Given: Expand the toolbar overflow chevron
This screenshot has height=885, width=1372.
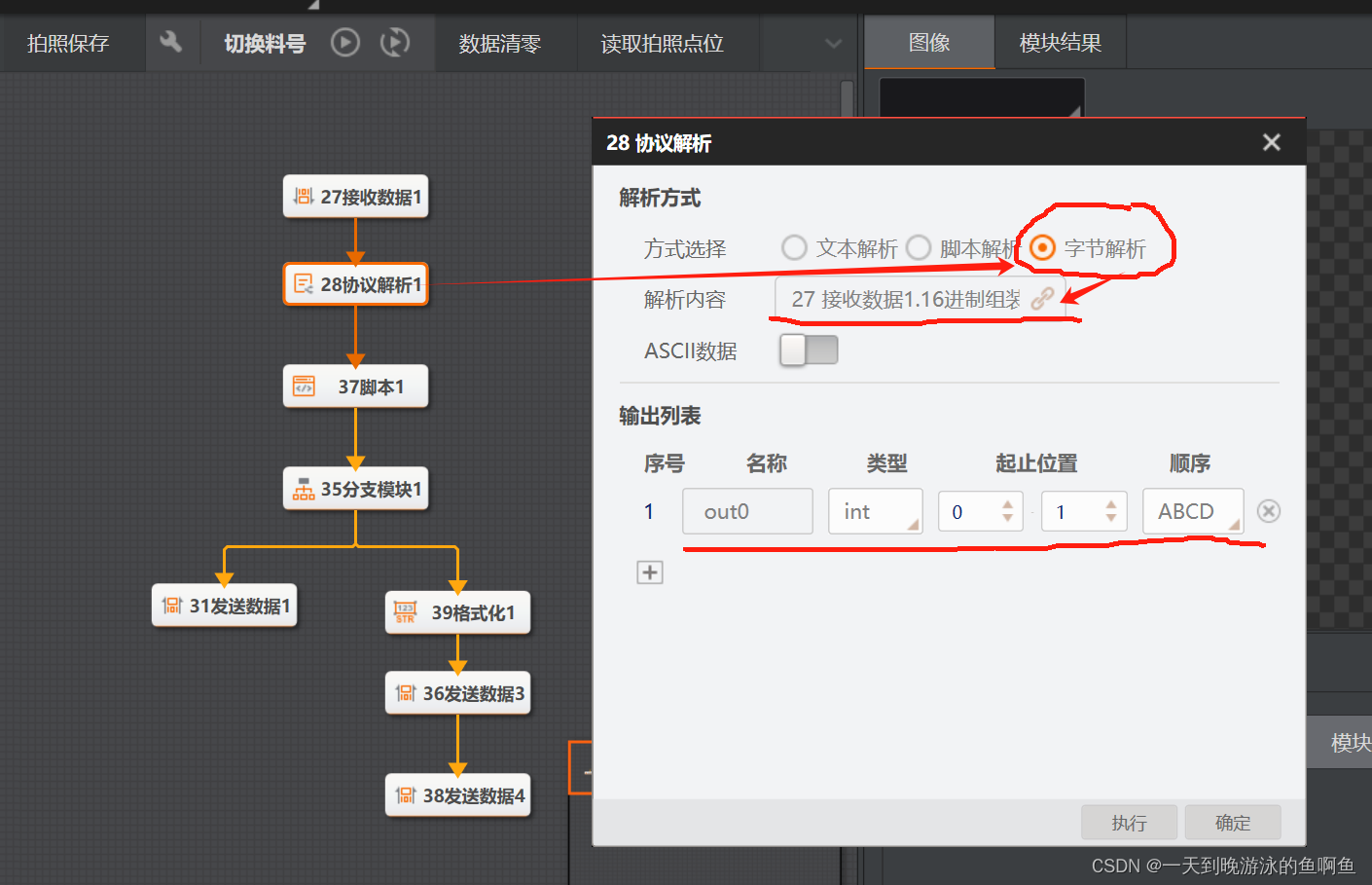Looking at the screenshot, I should point(833,43).
